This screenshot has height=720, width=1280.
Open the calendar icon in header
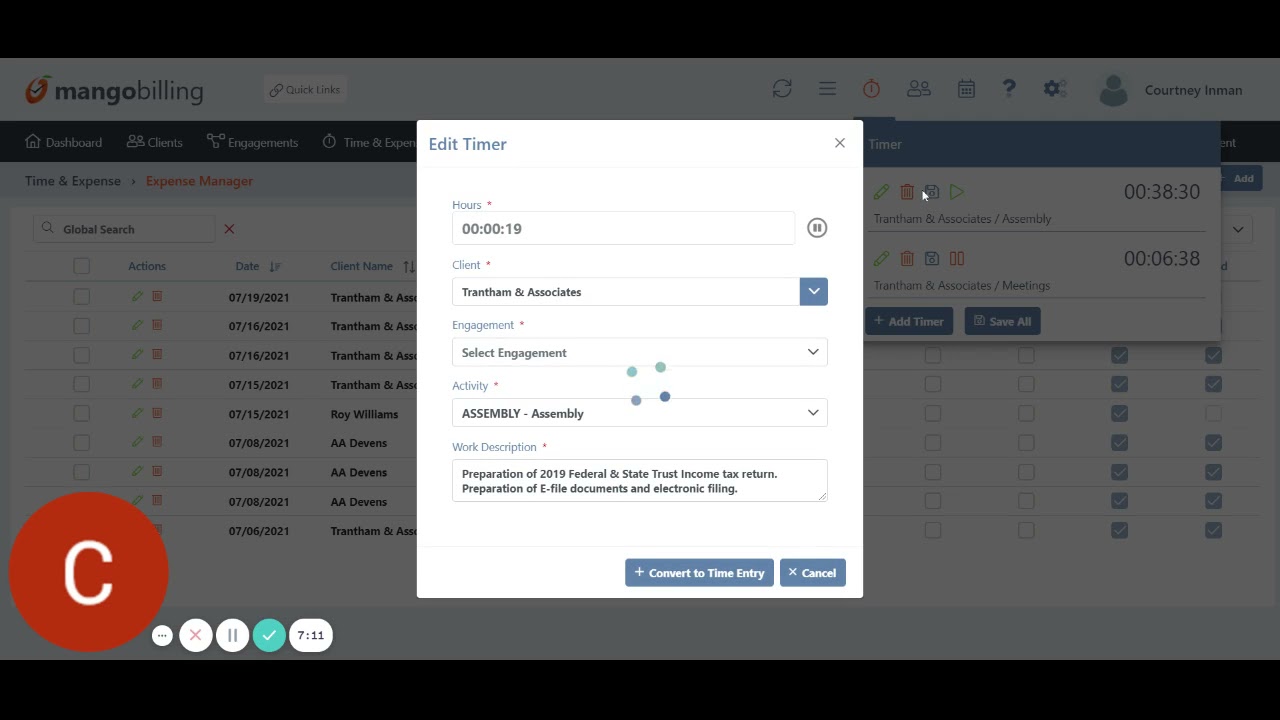tap(966, 89)
